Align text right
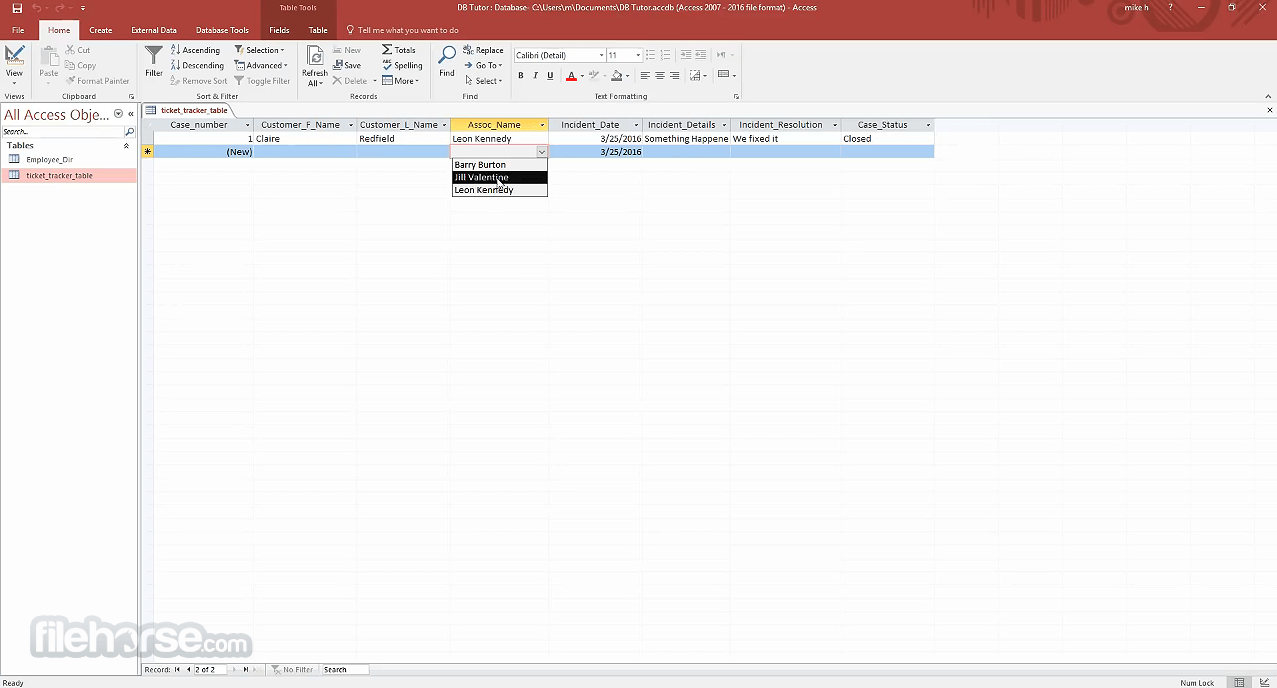The width and height of the screenshot is (1277, 688). [x=674, y=75]
